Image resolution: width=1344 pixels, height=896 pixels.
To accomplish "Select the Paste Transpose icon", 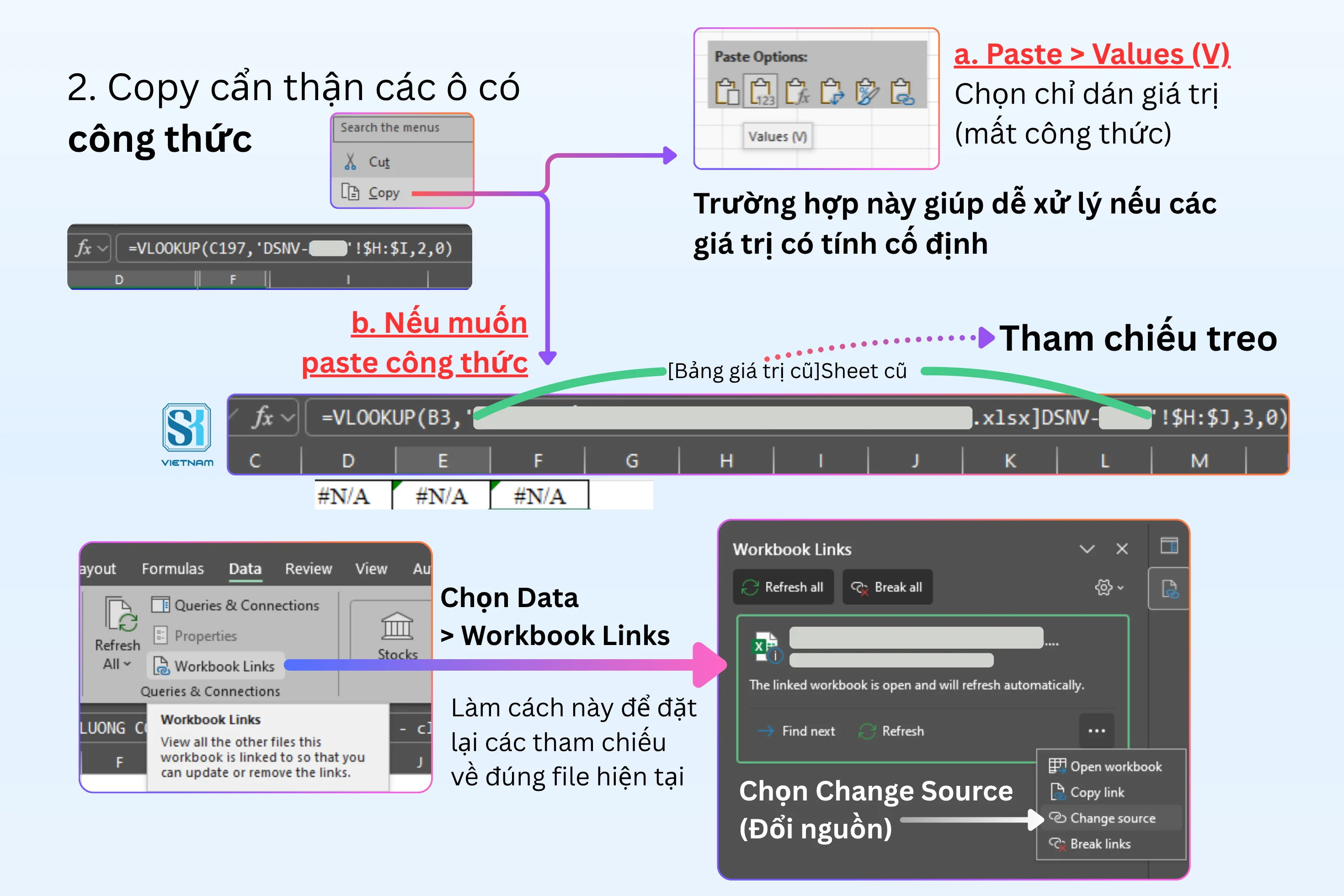I will 832,91.
